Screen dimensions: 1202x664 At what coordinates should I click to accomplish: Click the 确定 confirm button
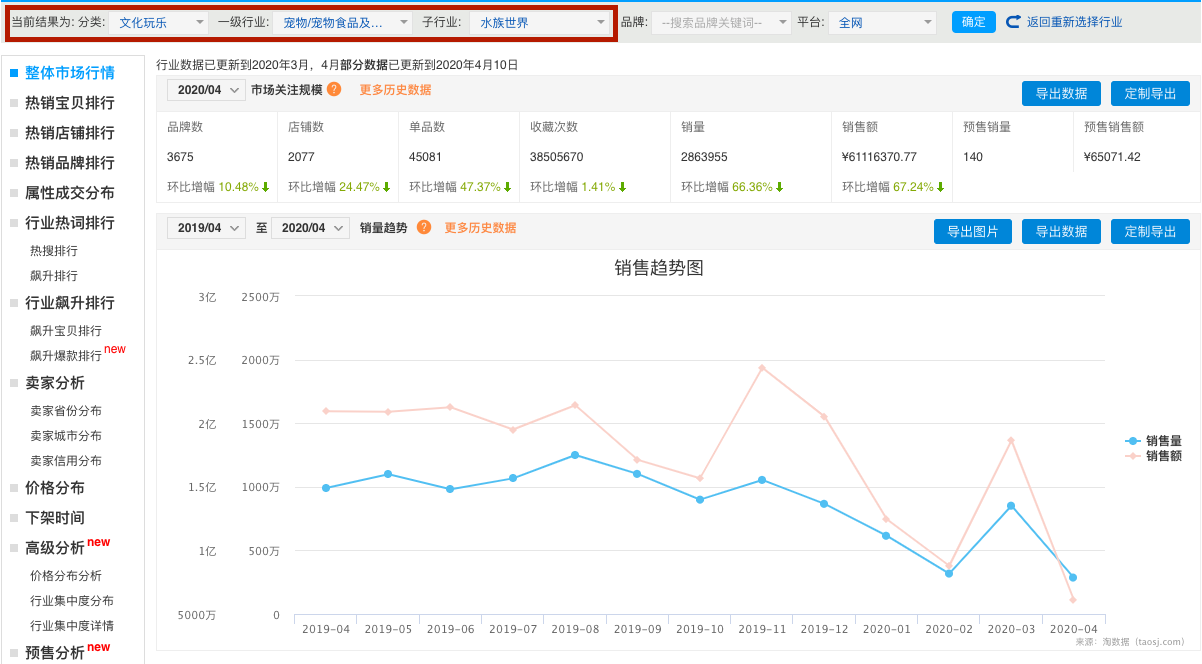click(973, 21)
